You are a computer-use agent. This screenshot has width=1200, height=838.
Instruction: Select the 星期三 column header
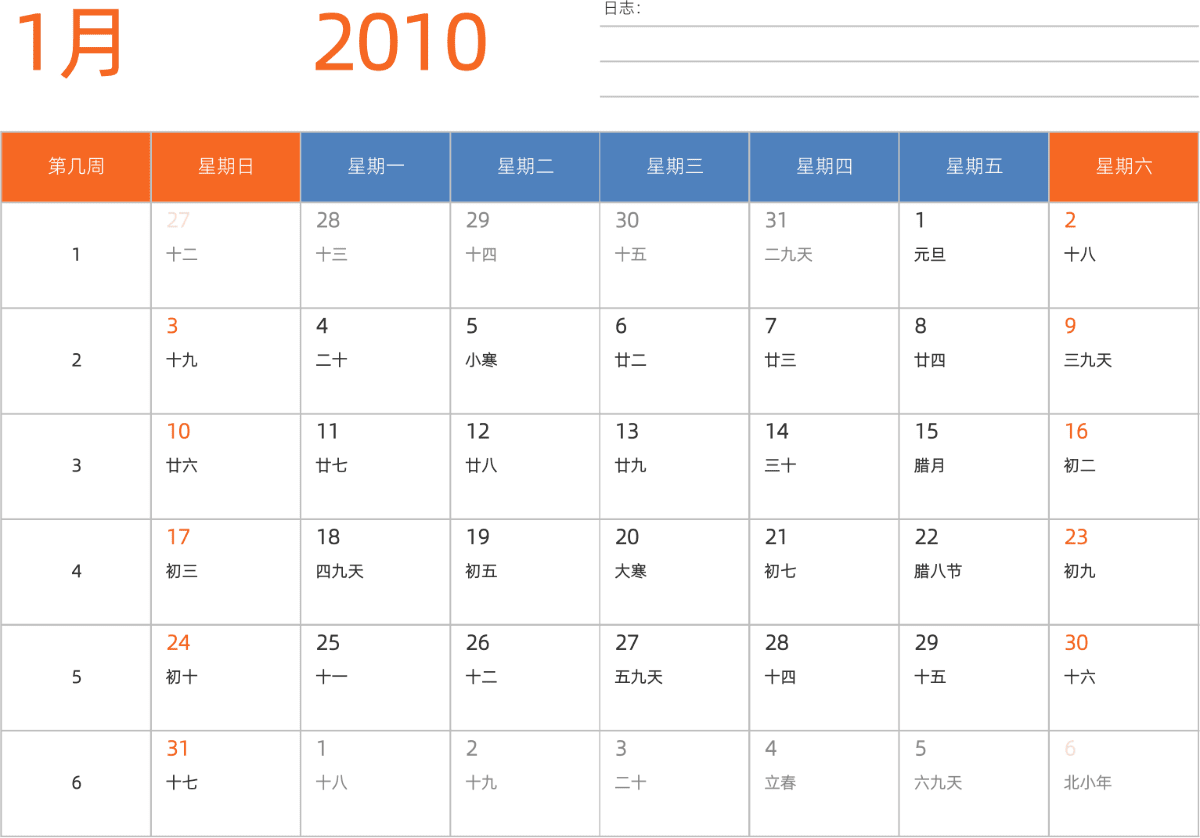(674, 167)
